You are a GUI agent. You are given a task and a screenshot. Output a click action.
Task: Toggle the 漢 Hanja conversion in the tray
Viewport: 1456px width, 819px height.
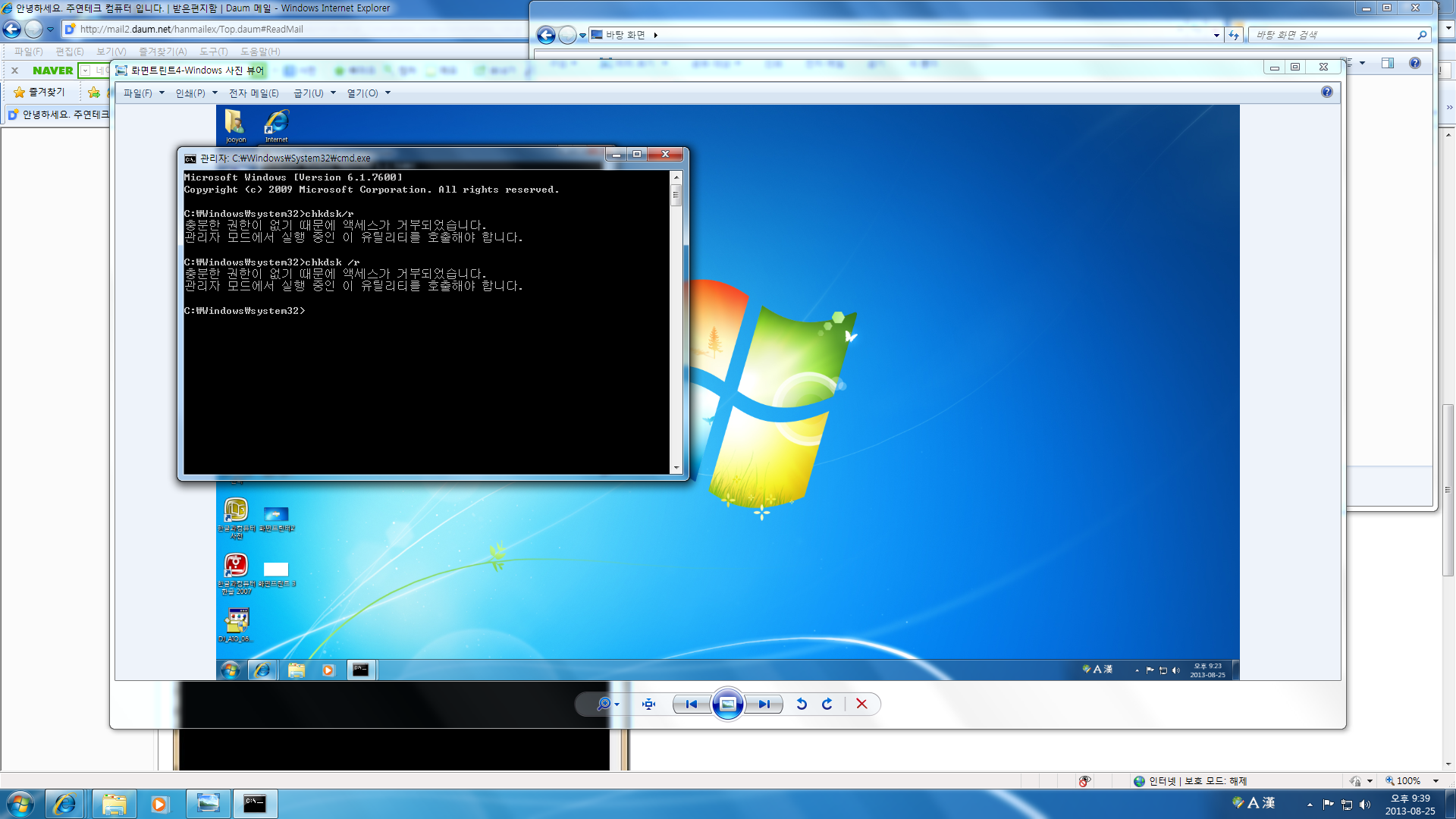(x=1269, y=802)
